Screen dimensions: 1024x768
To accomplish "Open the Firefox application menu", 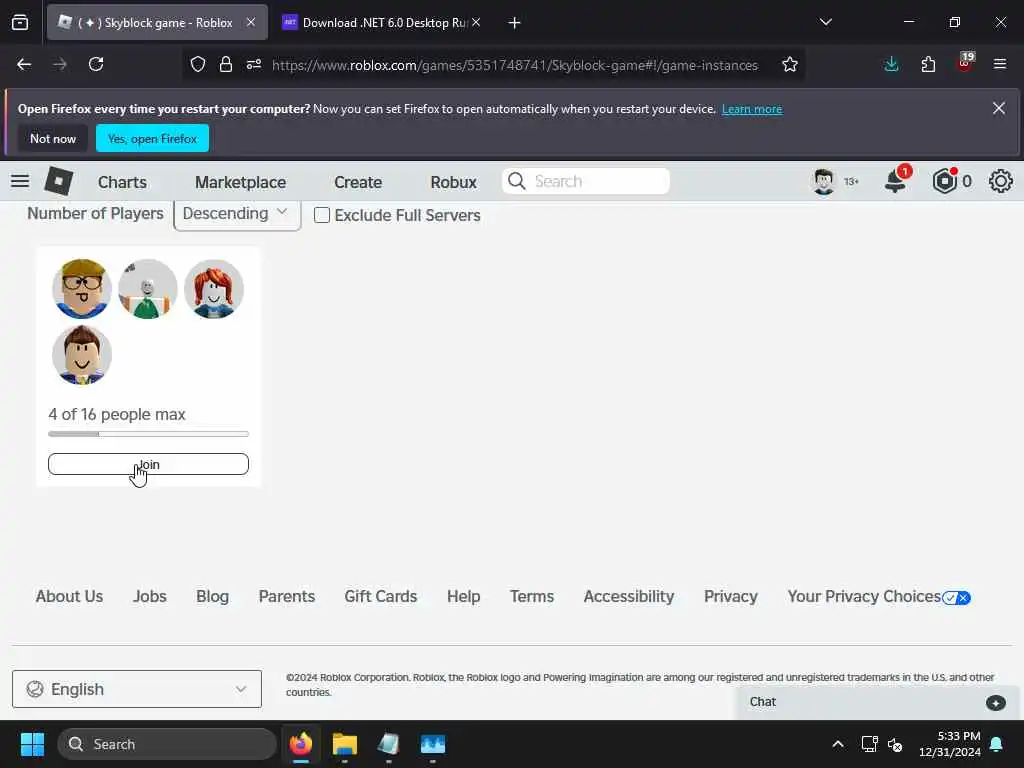I will tap(1000, 64).
